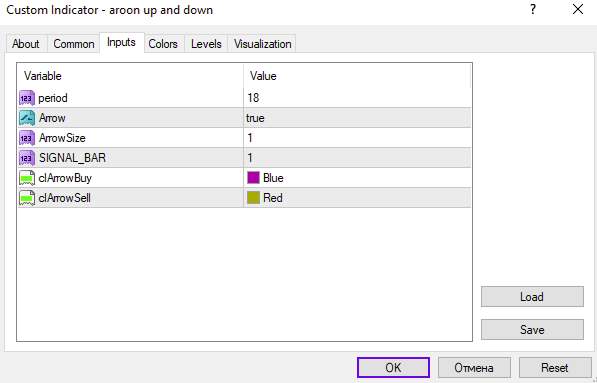The image size is (597, 383).
Task: Click the help question mark icon
Action: (x=533, y=9)
